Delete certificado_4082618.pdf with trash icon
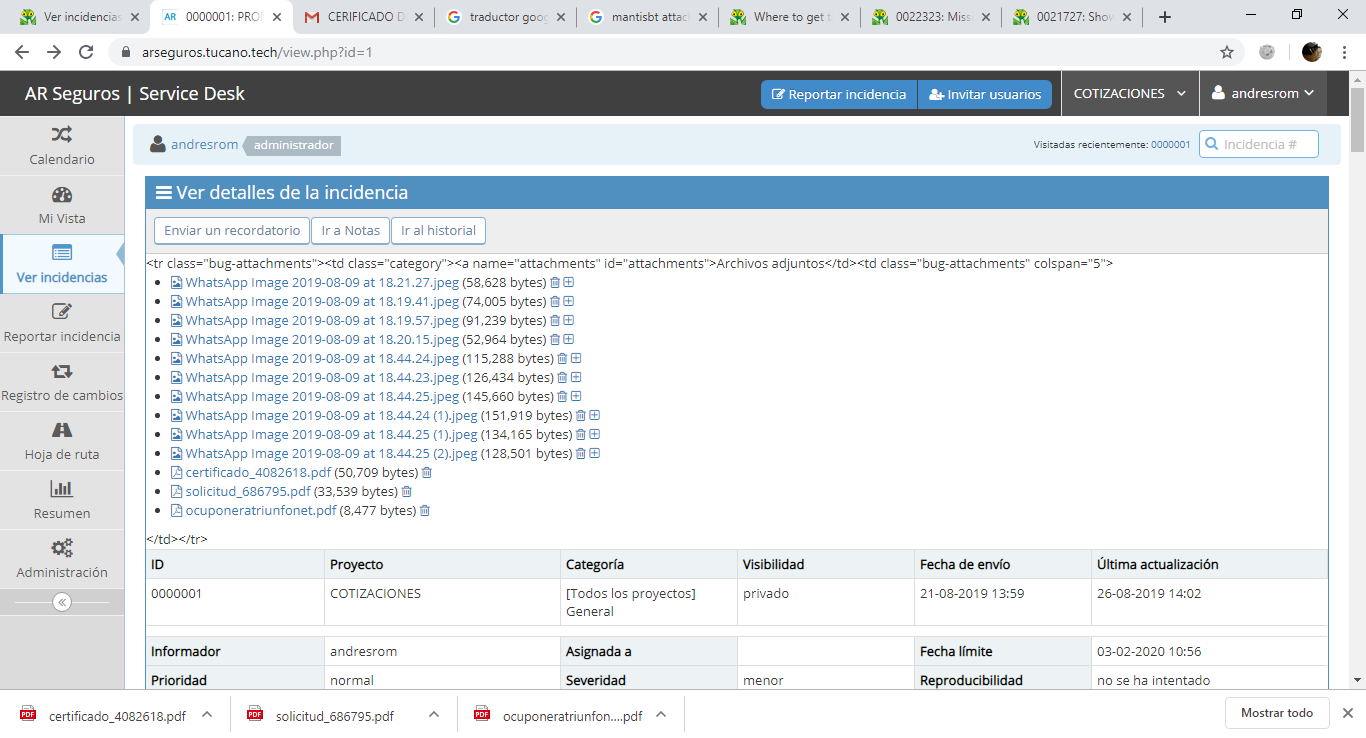Screen dimensions: 1366x738 [x=427, y=473]
